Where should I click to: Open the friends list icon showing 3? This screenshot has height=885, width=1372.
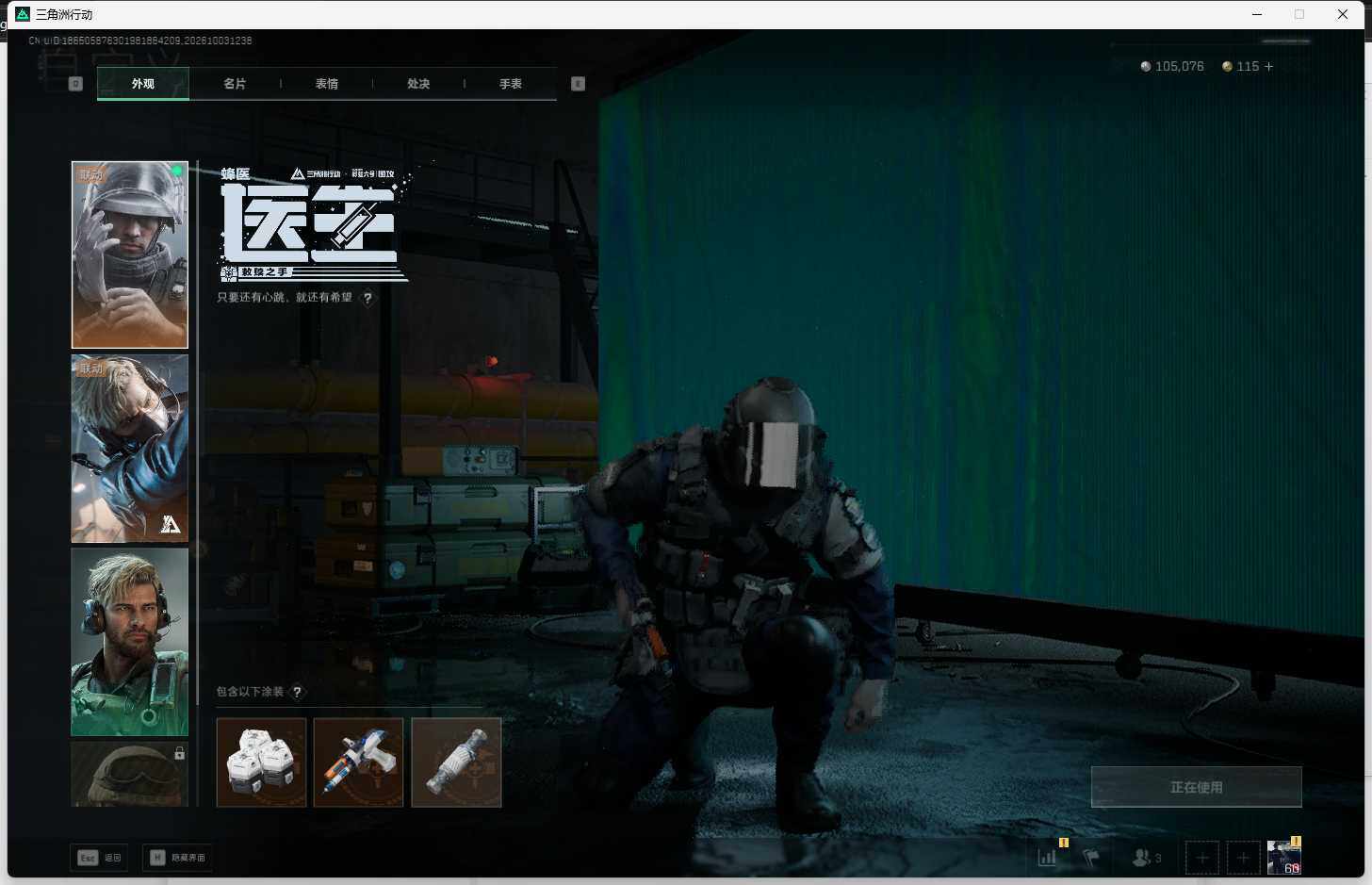click(x=1147, y=858)
